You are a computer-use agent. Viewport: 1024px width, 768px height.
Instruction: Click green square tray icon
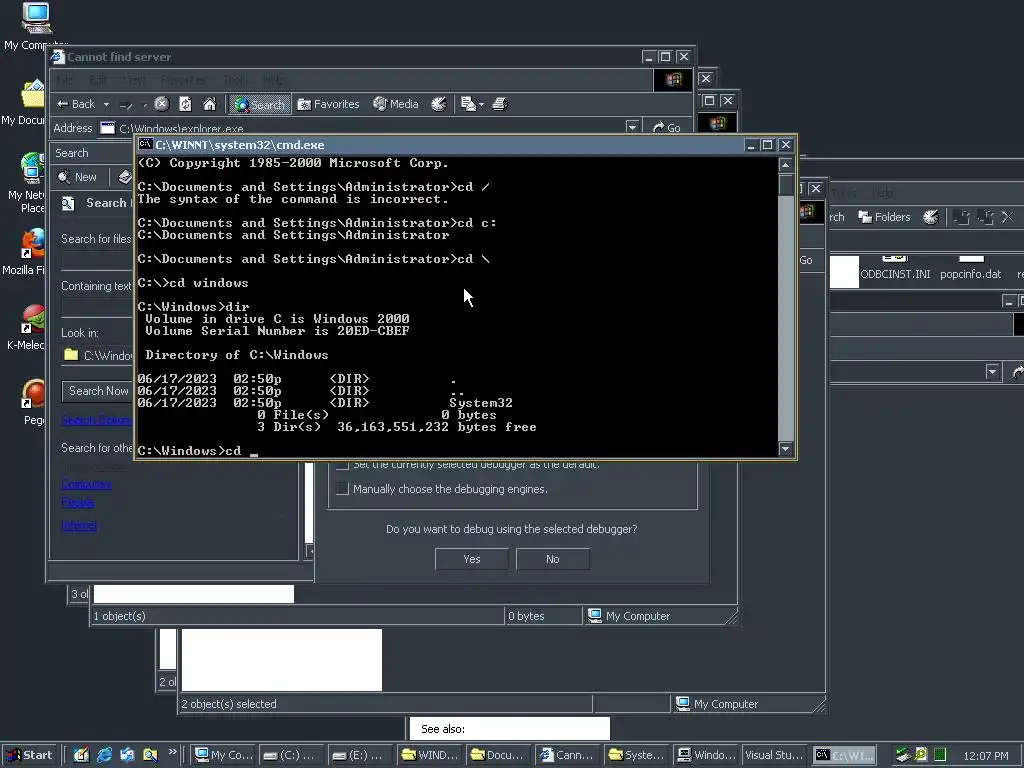(x=940, y=755)
